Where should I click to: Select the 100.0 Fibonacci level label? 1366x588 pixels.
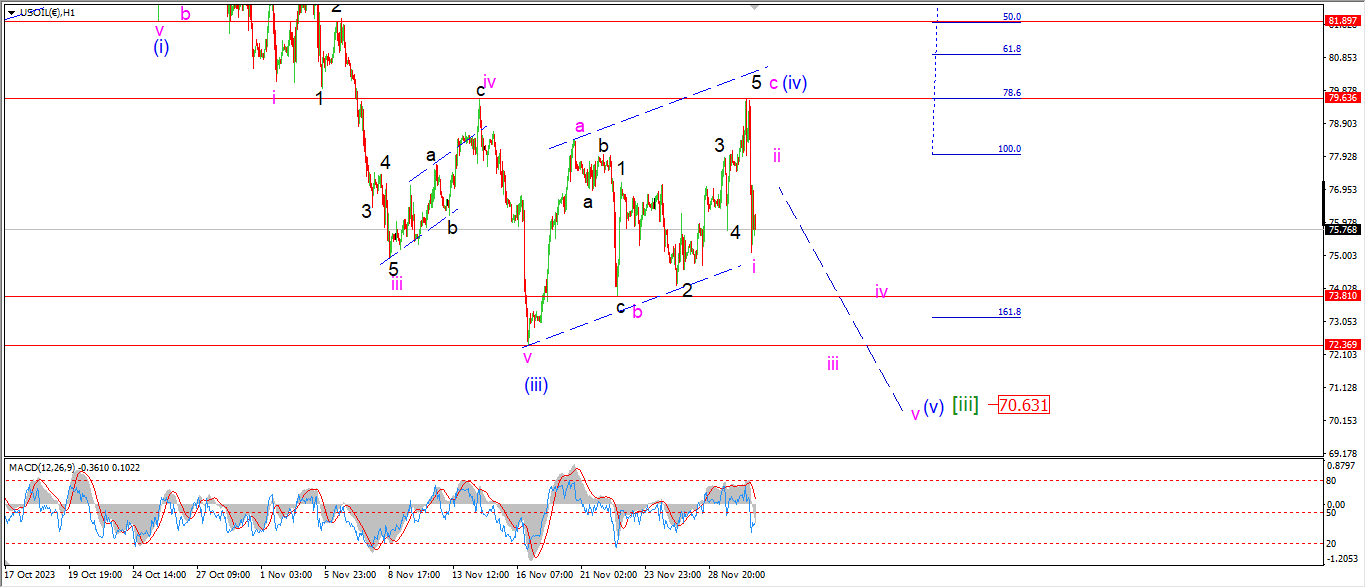tap(1009, 149)
